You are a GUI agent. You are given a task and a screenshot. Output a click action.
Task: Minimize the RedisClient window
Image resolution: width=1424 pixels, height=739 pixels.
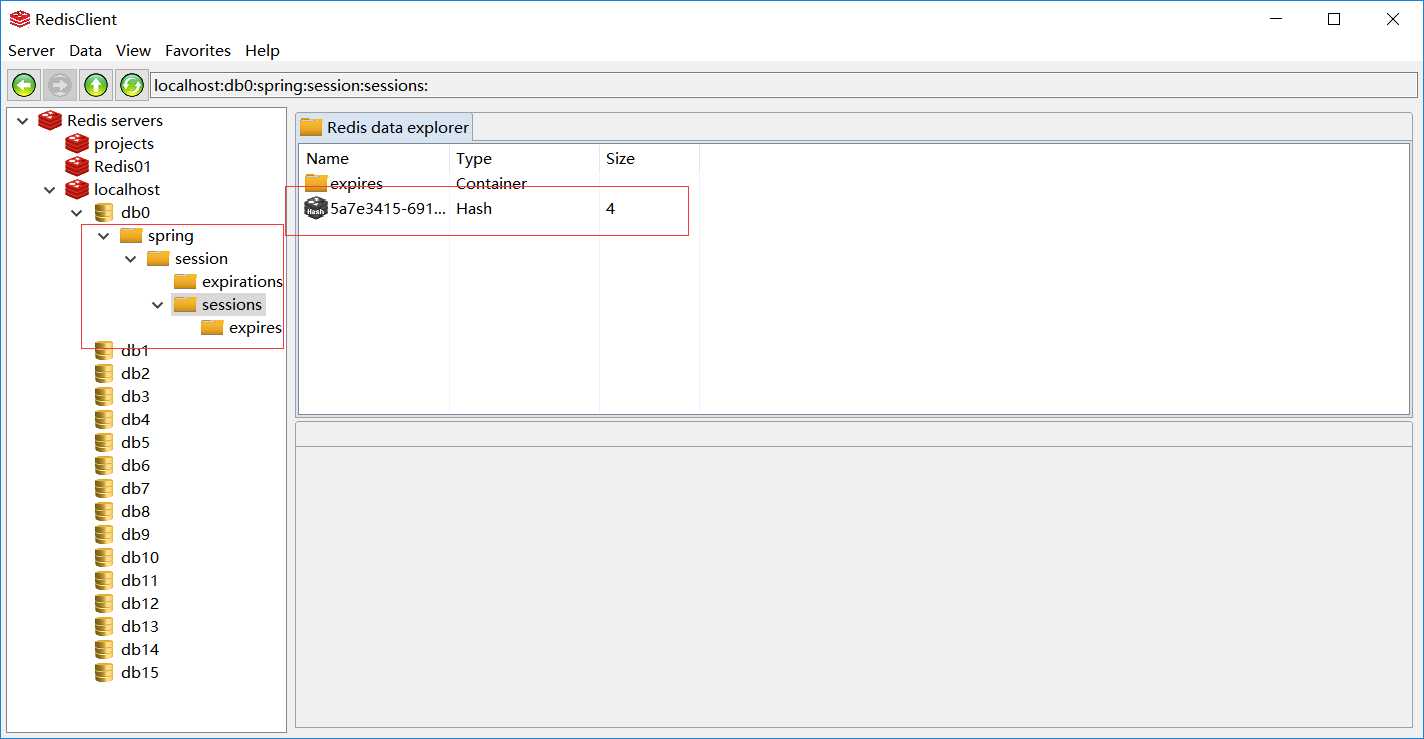click(x=1275, y=19)
